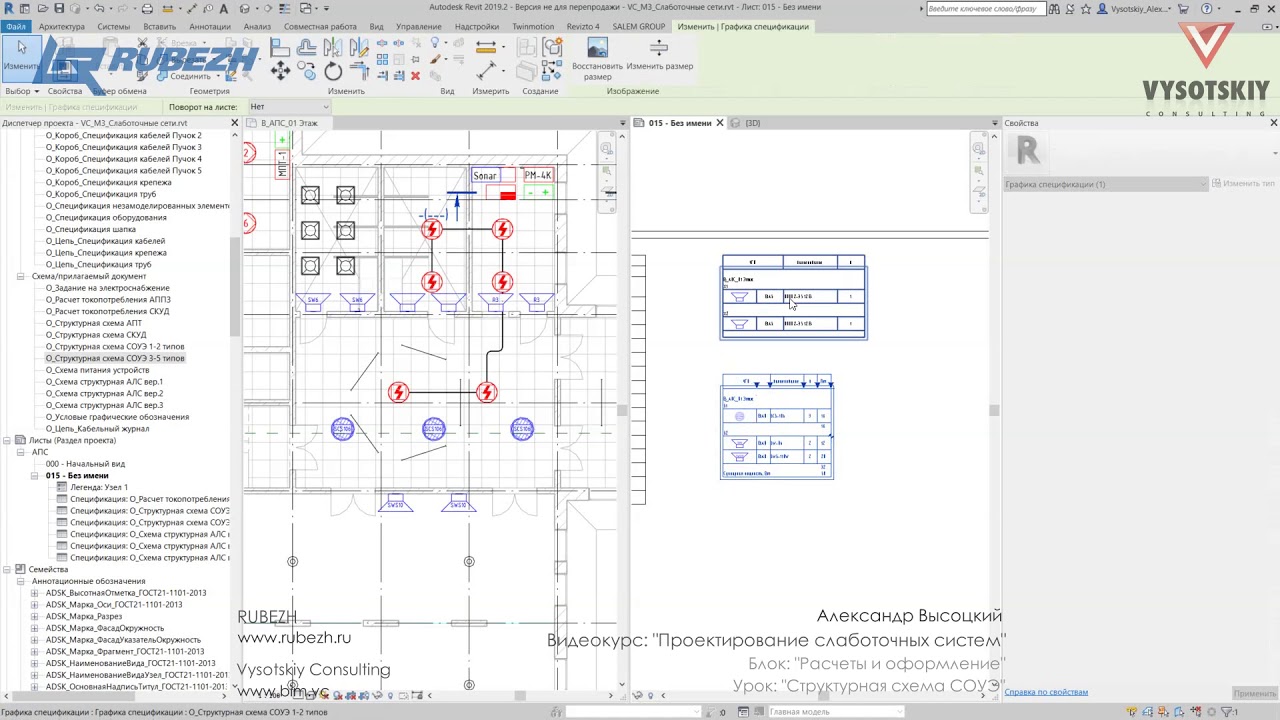
Task: Switch to the Аннотации ribbon tab
Action: coord(209,27)
